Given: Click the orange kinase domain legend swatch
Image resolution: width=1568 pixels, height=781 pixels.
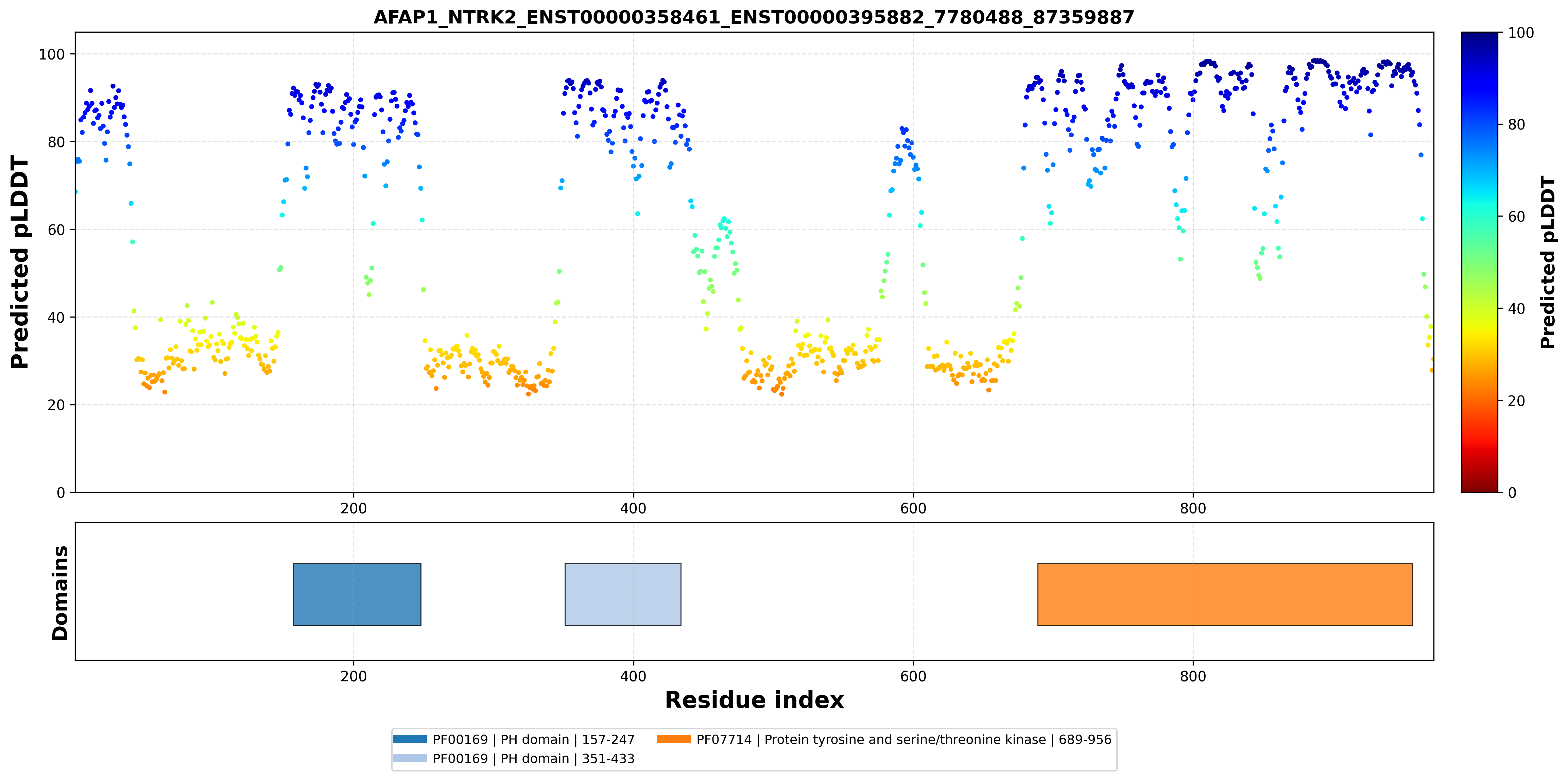Looking at the screenshot, I should click(x=674, y=739).
